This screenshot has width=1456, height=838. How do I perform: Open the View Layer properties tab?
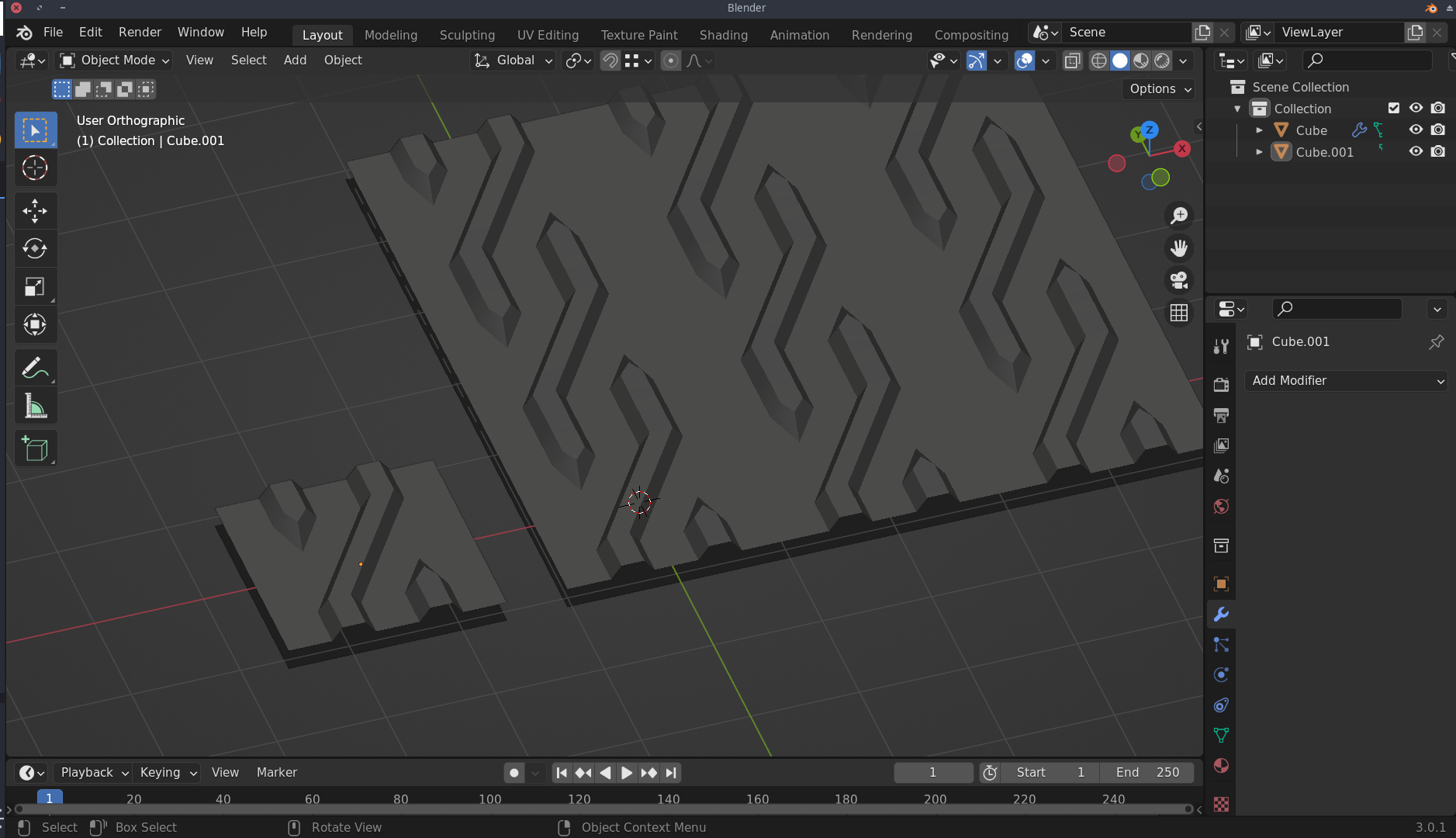click(1221, 445)
